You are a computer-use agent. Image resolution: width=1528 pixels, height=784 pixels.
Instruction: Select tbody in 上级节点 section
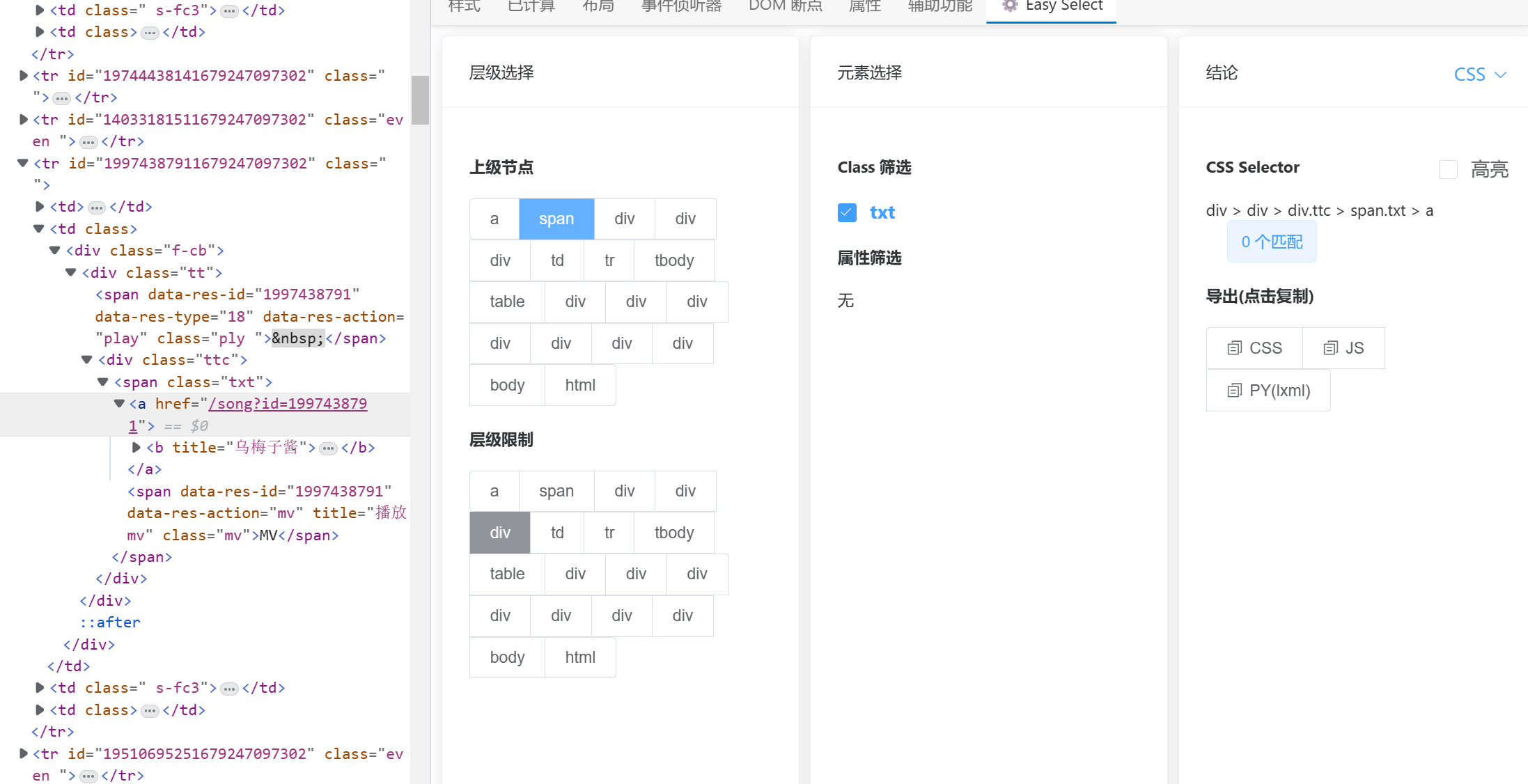(673, 260)
